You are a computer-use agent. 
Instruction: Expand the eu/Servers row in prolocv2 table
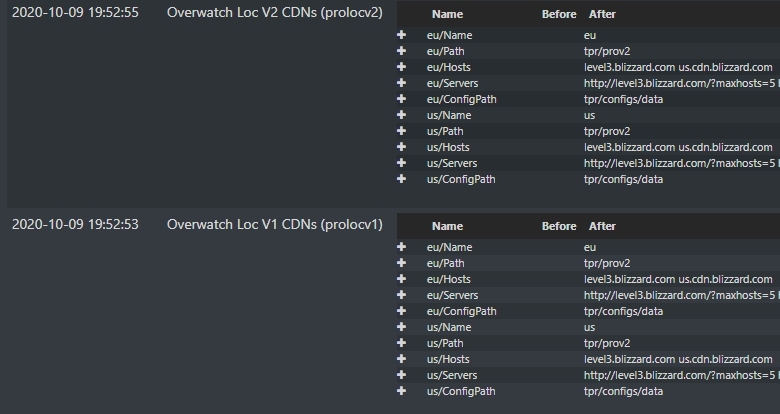click(402, 83)
